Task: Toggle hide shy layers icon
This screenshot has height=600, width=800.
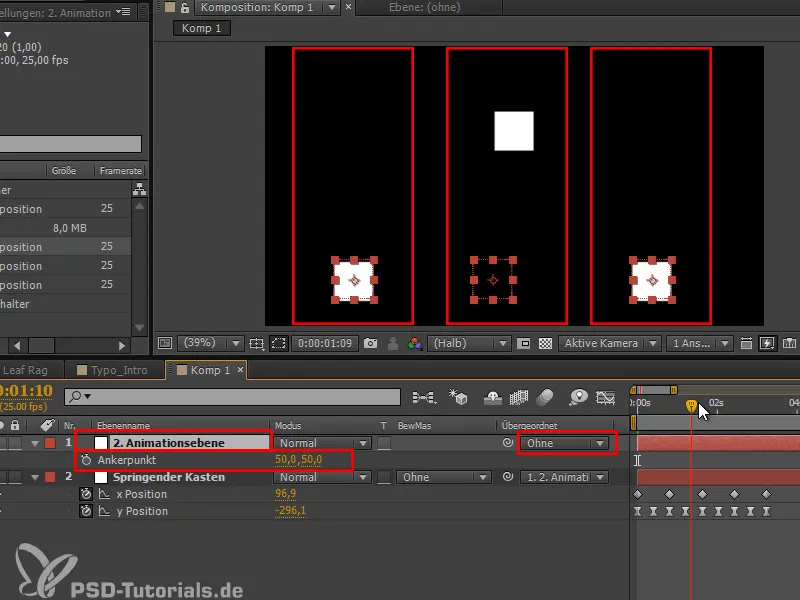Action: (x=492, y=397)
